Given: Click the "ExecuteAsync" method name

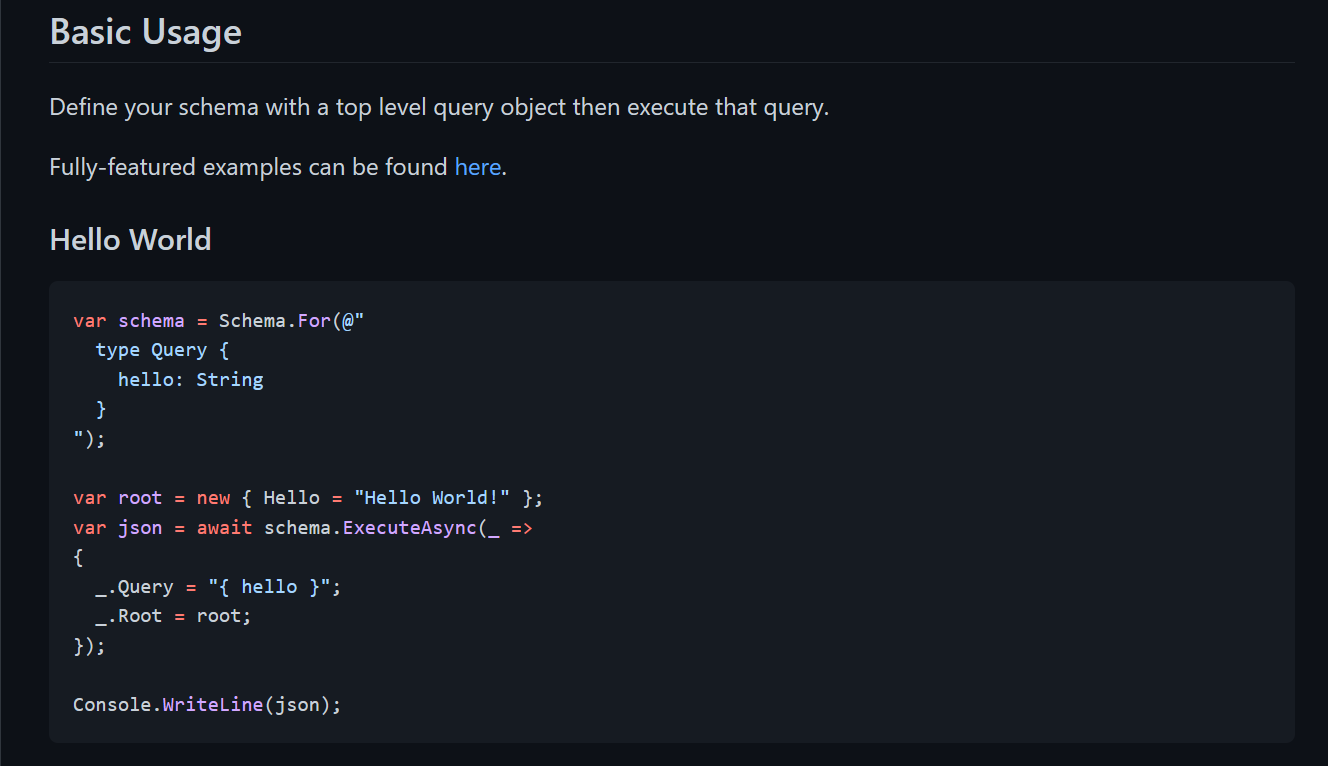Looking at the screenshot, I should [408, 527].
